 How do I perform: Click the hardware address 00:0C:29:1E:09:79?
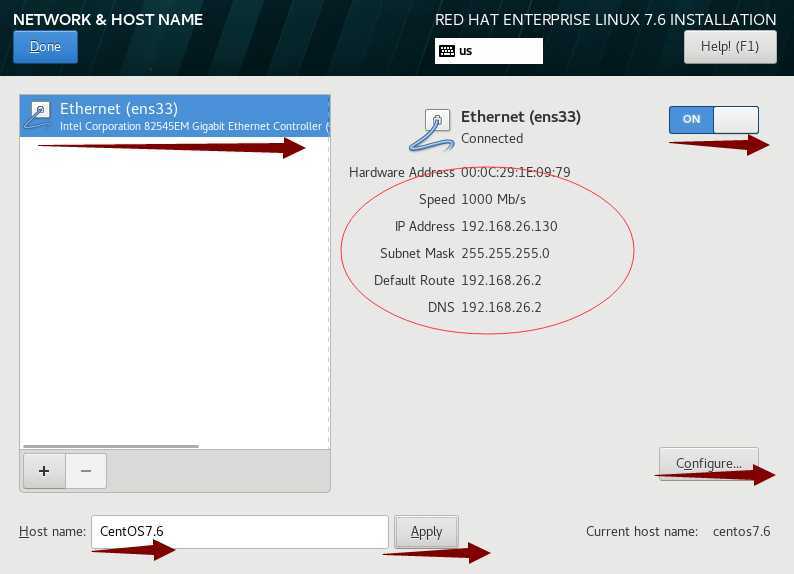(x=515, y=172)
